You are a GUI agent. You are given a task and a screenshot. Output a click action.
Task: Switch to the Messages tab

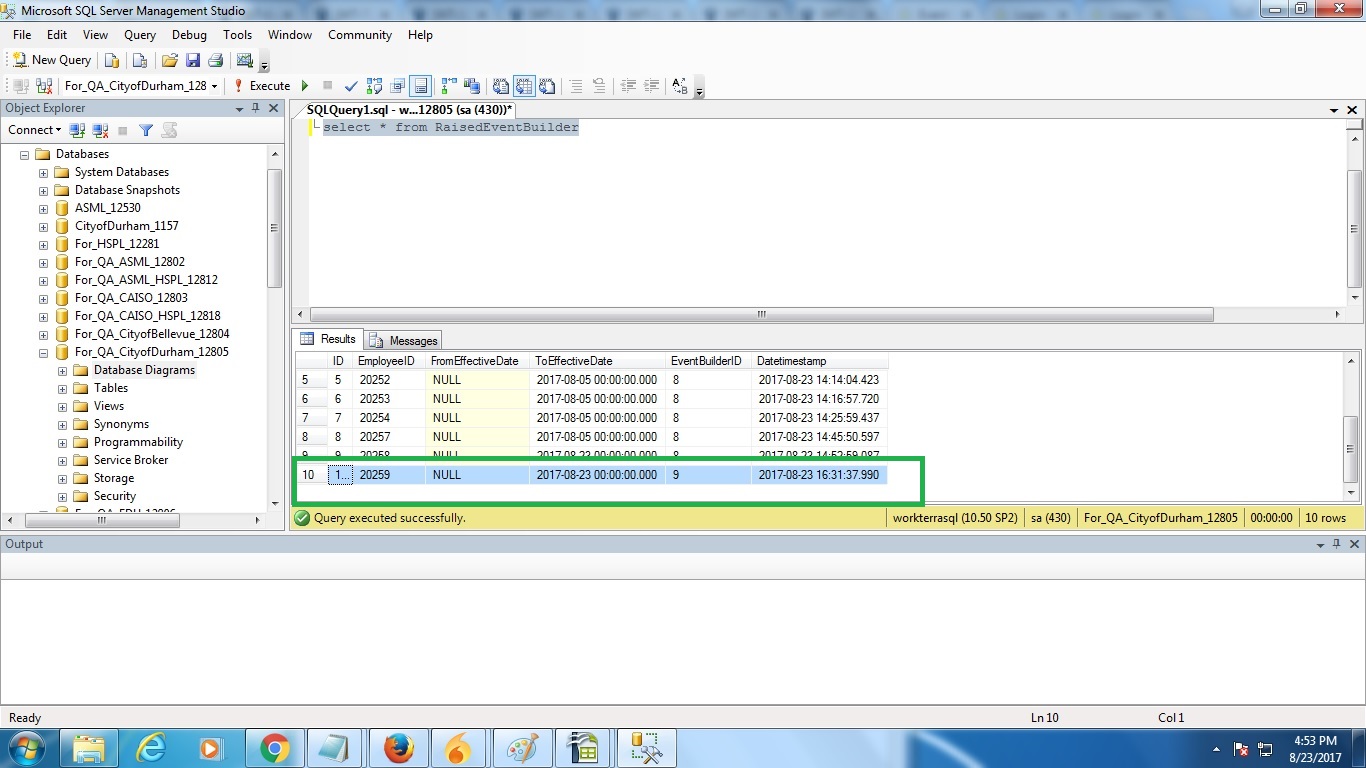coord(403,340)
